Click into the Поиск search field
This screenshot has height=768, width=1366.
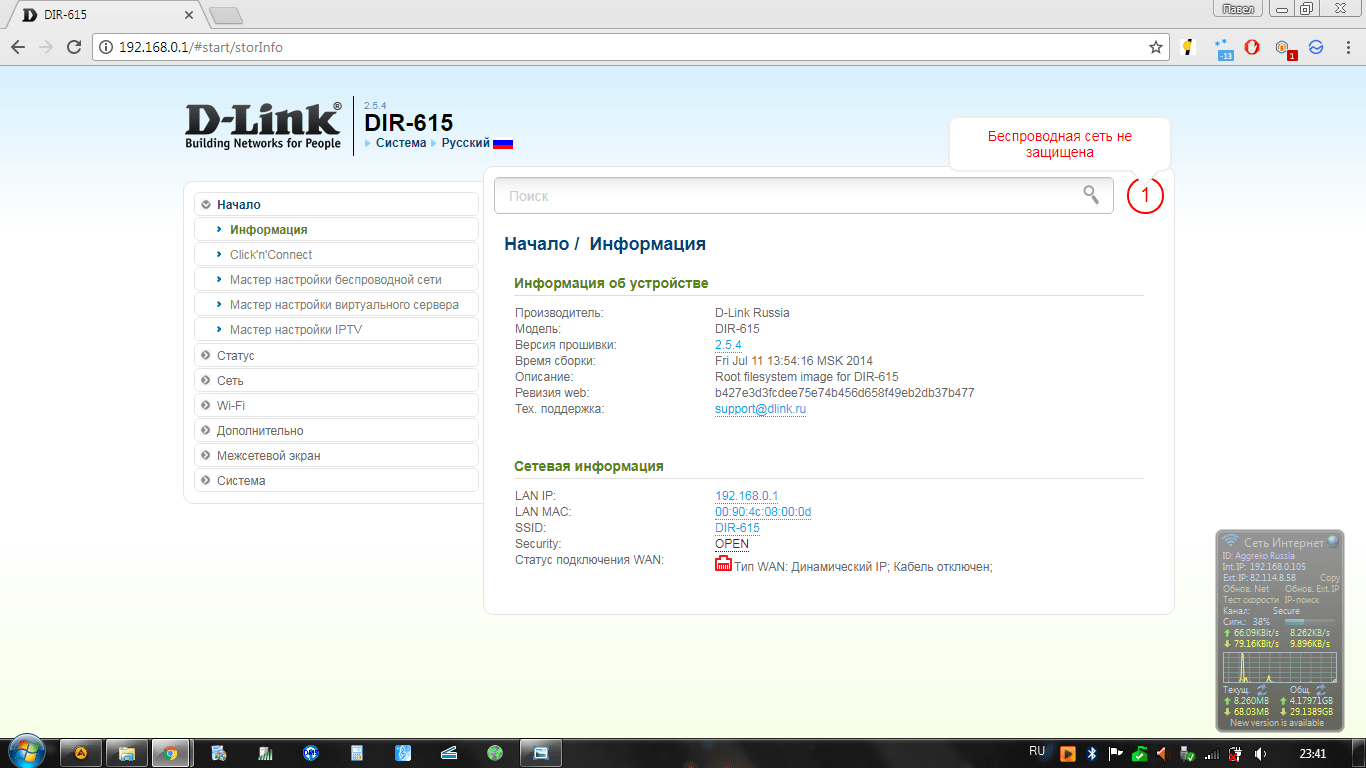pos(803,196)
